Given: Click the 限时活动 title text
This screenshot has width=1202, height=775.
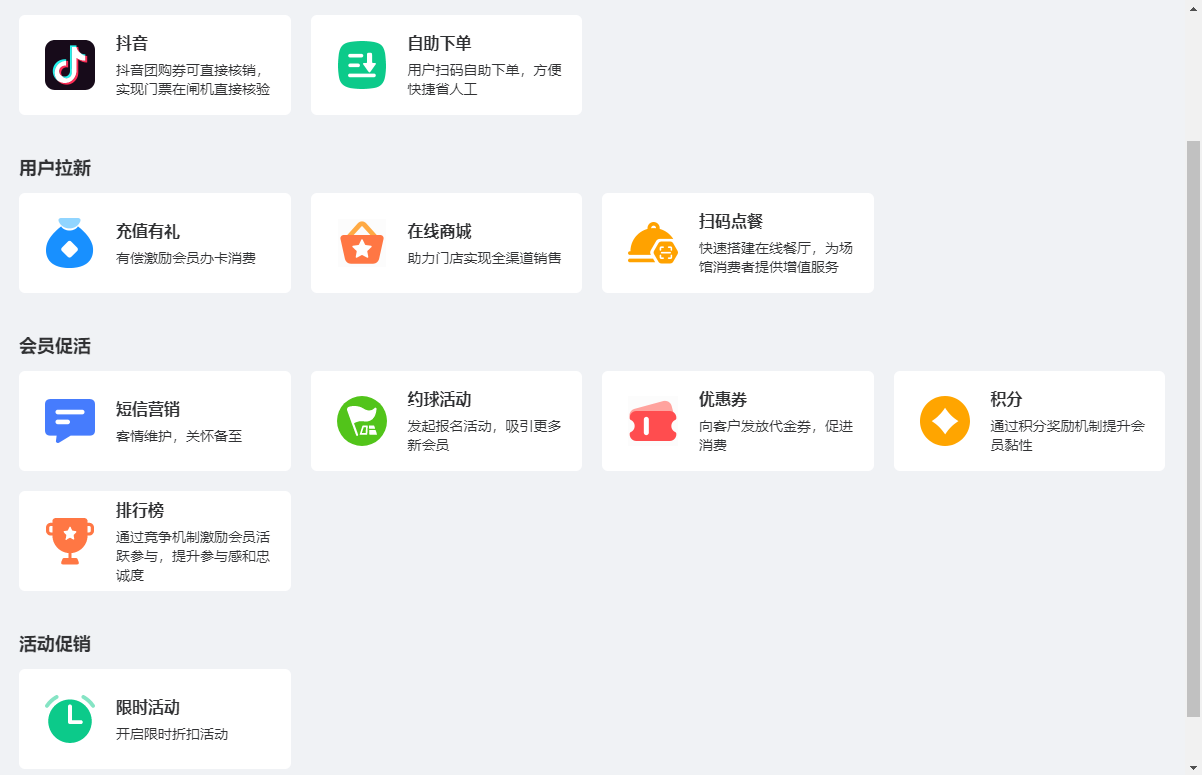Looking at the screenshot, I should [x=148, y=708].
